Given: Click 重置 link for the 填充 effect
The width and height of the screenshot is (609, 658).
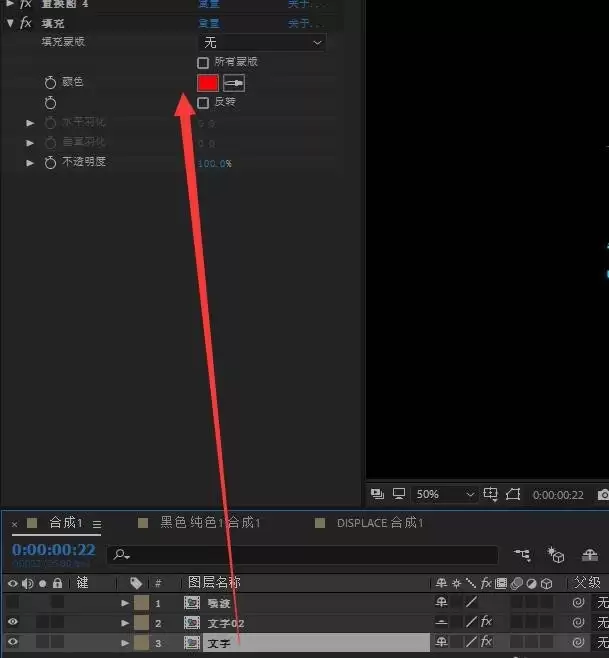Looking at the screenshot, I should pyautogui.click(x=209, y=24).
